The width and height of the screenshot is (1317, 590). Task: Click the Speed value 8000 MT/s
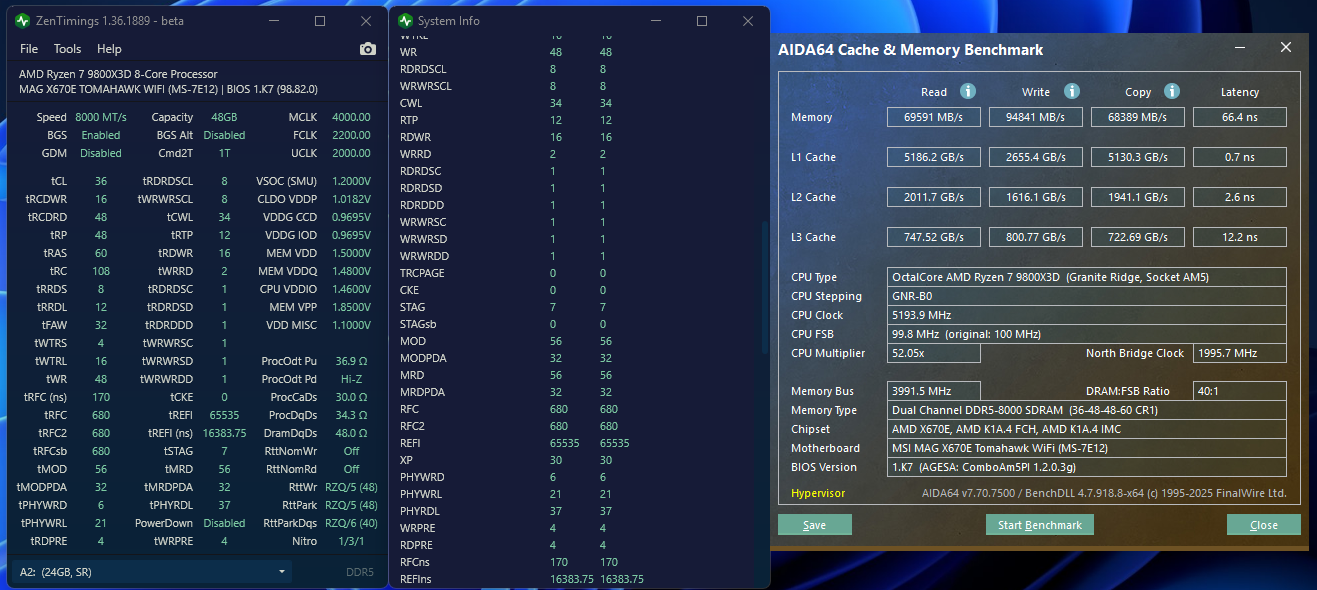(x=101, y=117)
